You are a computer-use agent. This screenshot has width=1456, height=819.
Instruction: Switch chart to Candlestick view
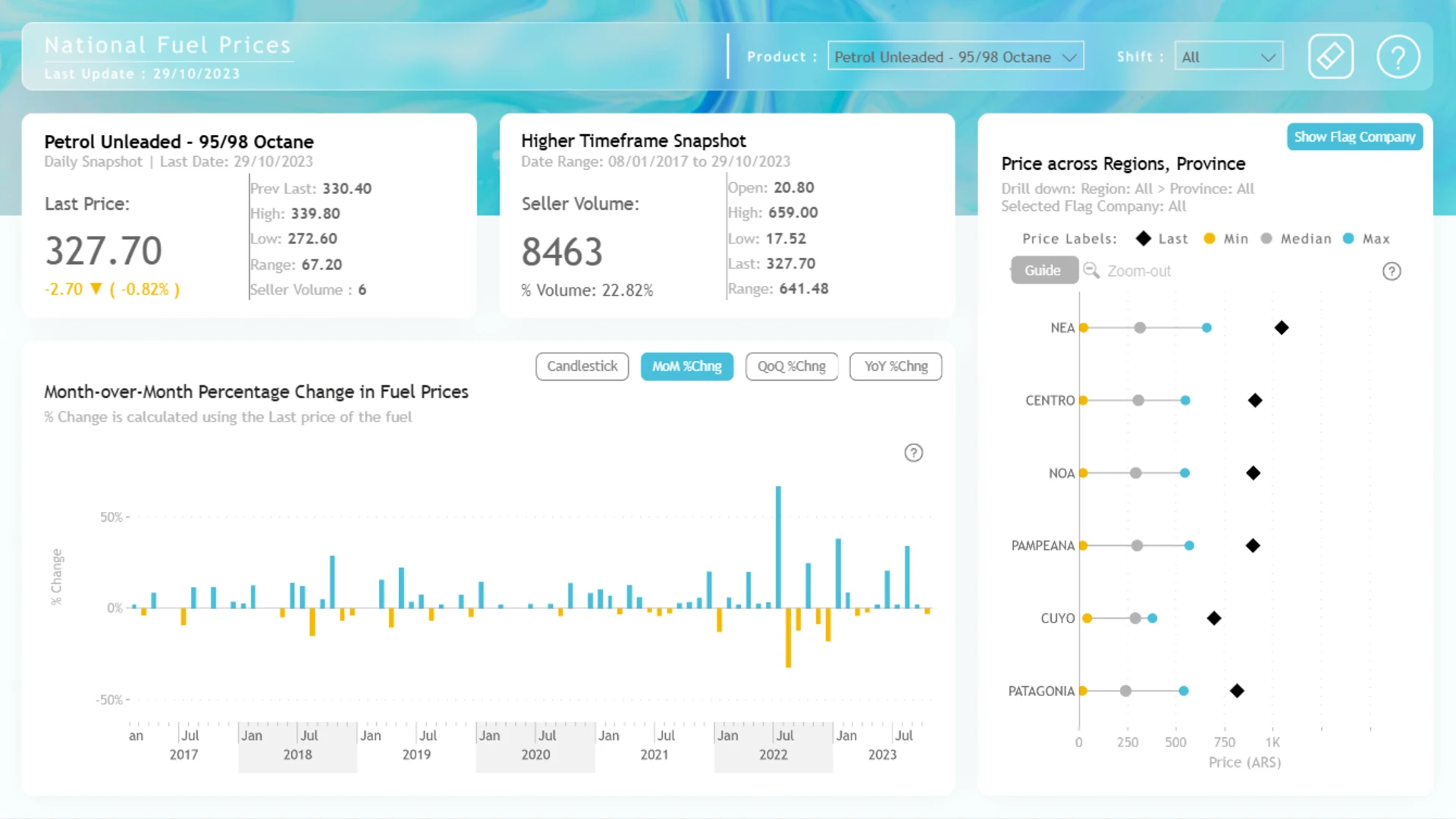tap(582, 366)
